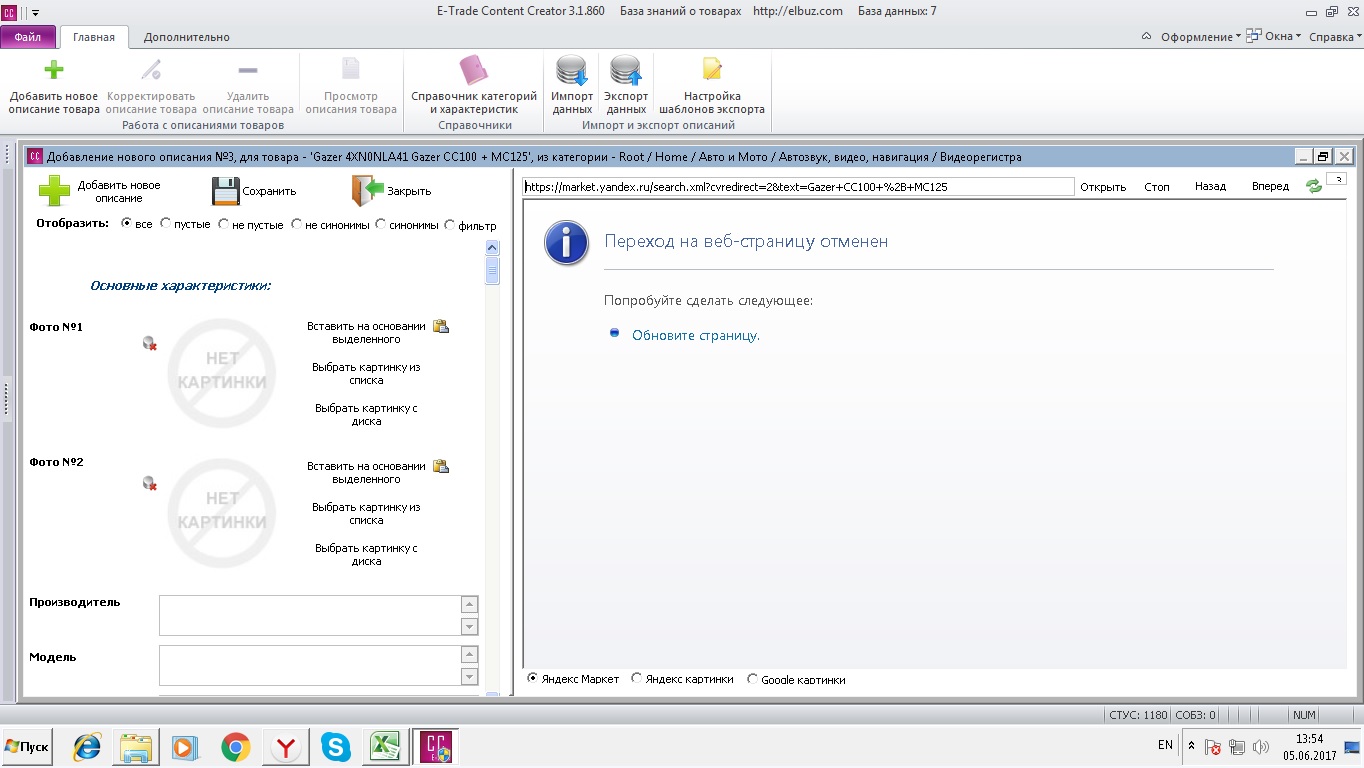Choose the Яндекс картинки search source
1364x768 pixels.
(636, 678)
